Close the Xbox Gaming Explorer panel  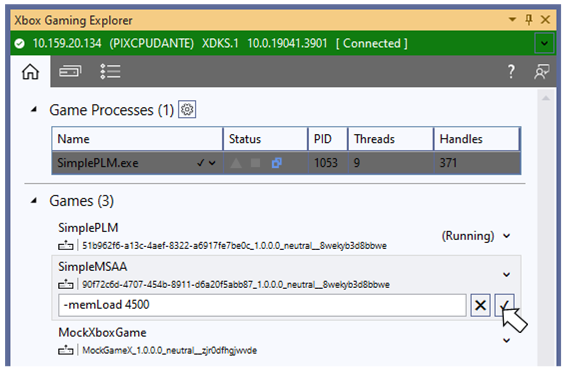pyautogui.click(x=545, y=19)
